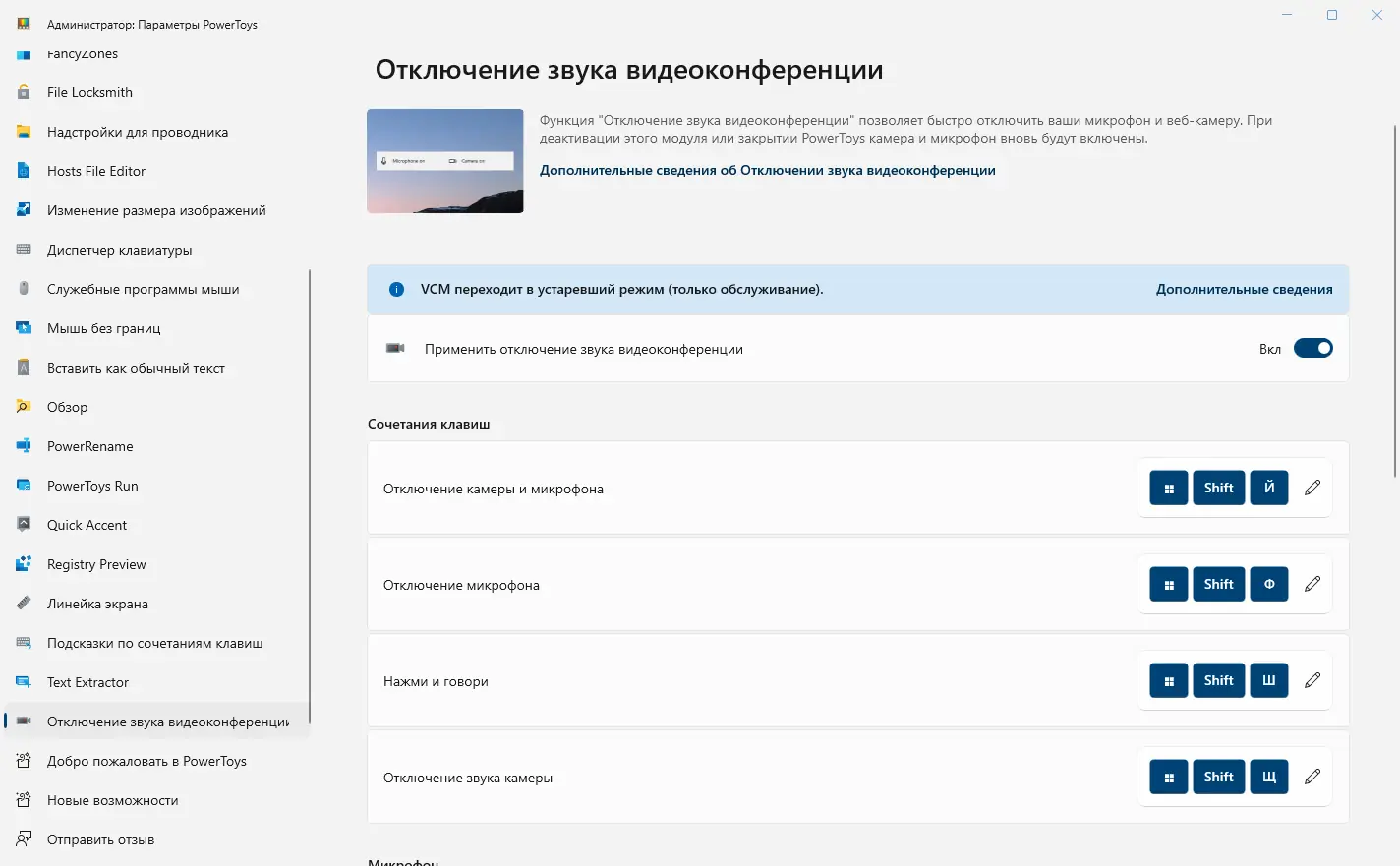Open File Locksmith via its padlock icon
This screenshot has height=866, width=1400.
click(x=24, y=92)
